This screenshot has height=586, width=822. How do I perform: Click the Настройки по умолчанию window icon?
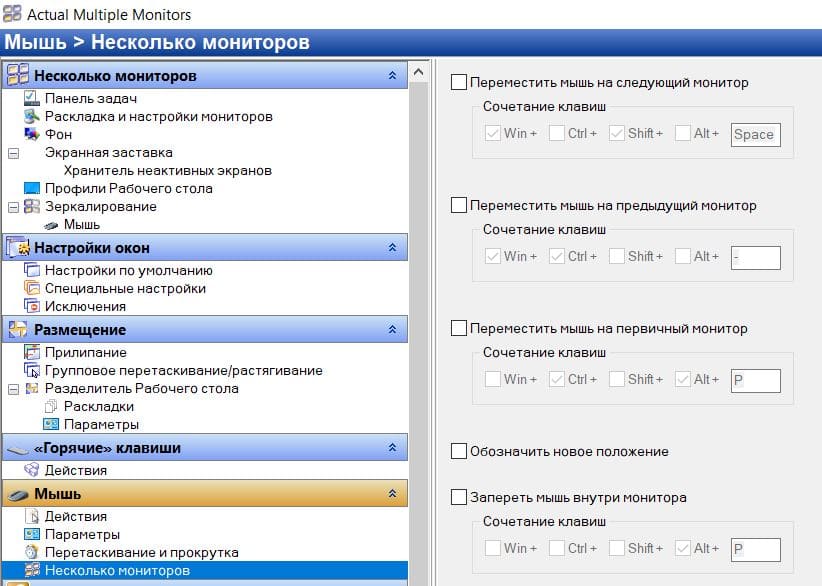(32, 270)
